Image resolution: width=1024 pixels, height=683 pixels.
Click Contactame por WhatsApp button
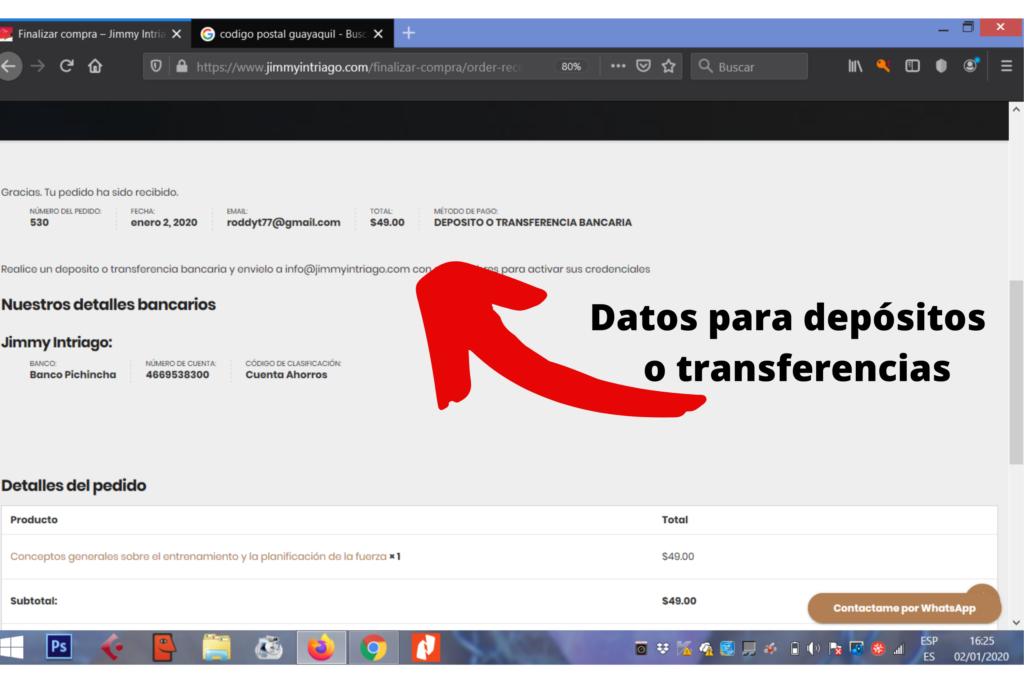[x=904, y=608]
